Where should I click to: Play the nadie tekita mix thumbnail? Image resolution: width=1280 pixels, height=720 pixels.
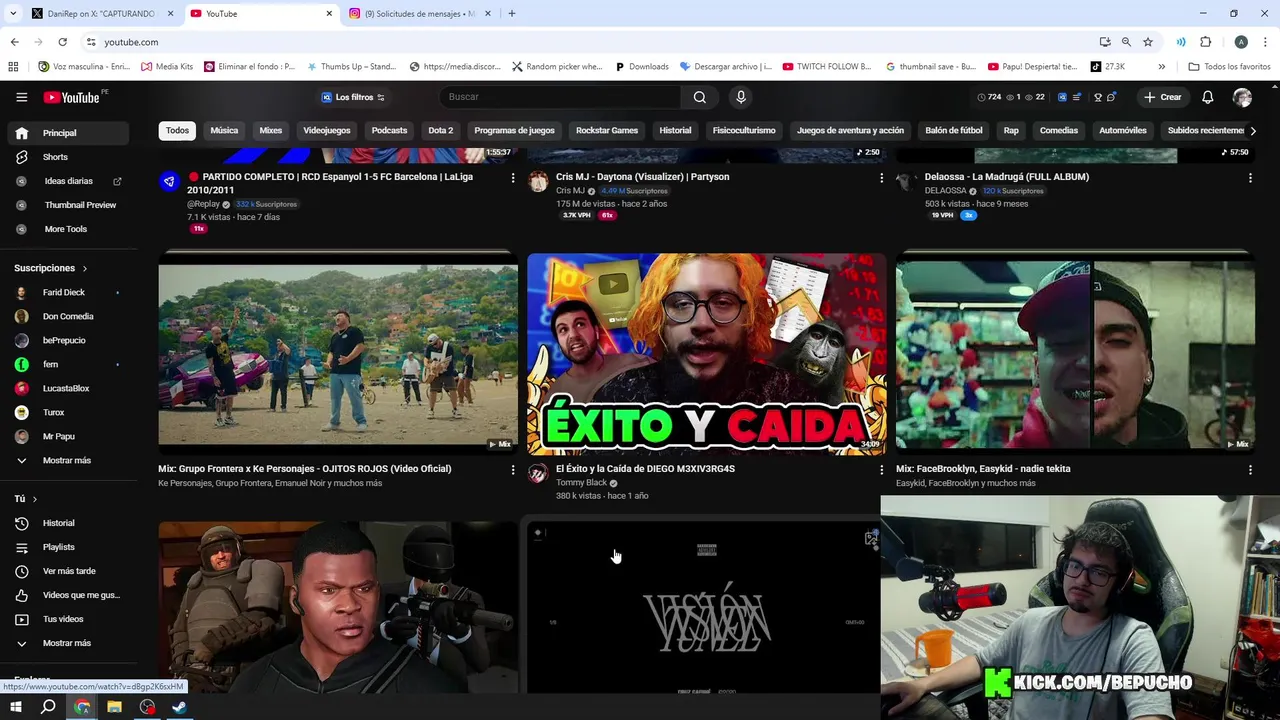1075,354
